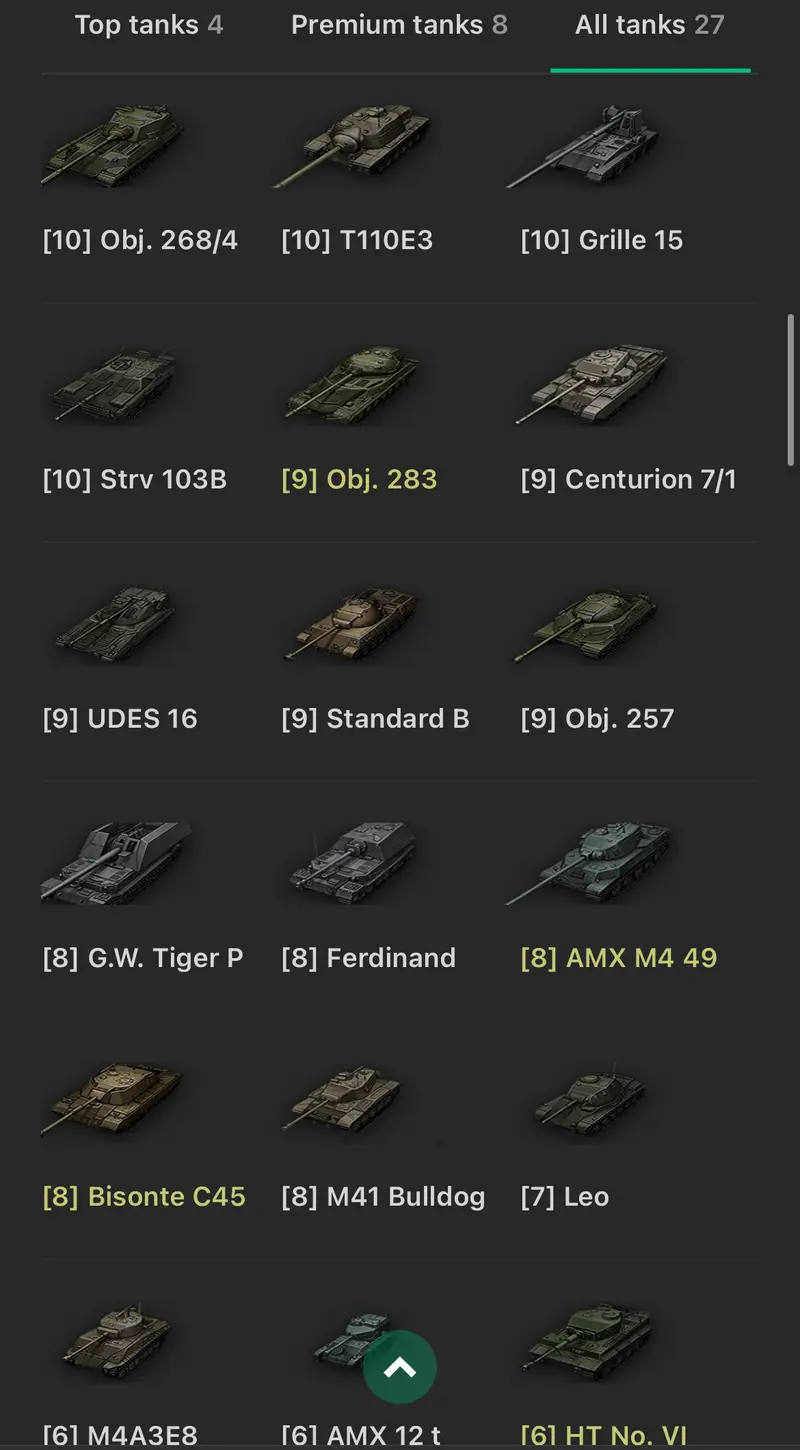Switch to the Top tanks tab
The image size is (800, 1450).
pyautogui.click(x=149, y=25)
